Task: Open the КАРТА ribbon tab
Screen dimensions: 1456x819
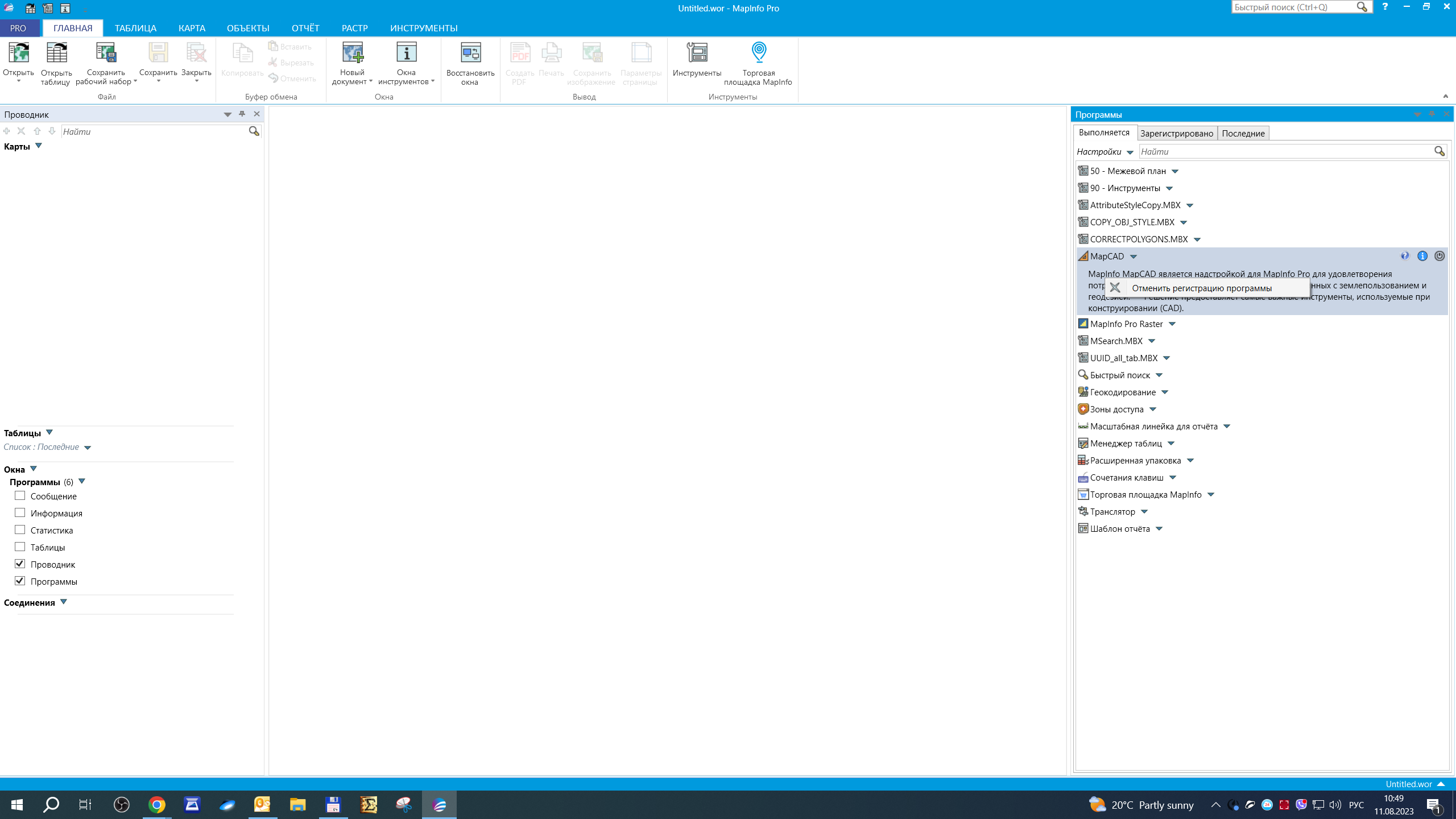Action: coord(192,28)
